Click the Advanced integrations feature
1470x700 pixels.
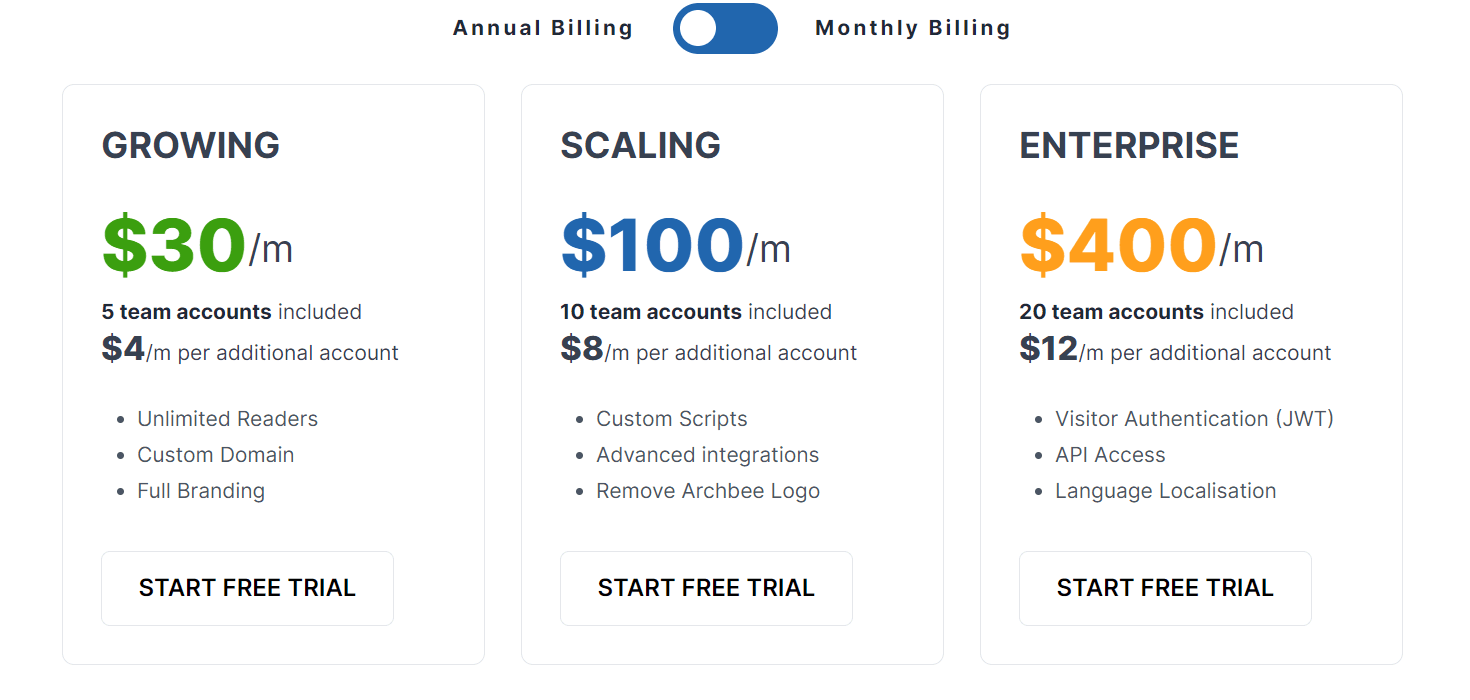coord(708,455)
